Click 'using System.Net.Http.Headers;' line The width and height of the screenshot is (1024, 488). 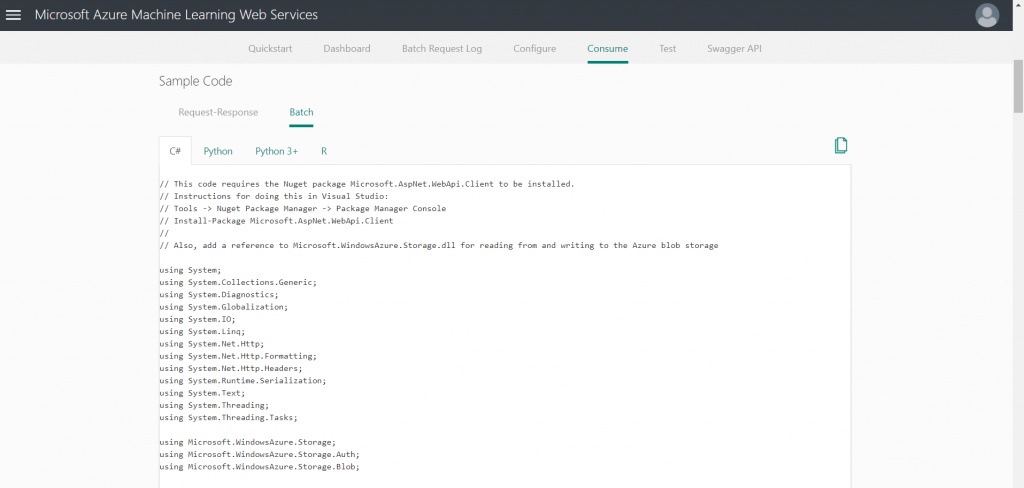231,368
